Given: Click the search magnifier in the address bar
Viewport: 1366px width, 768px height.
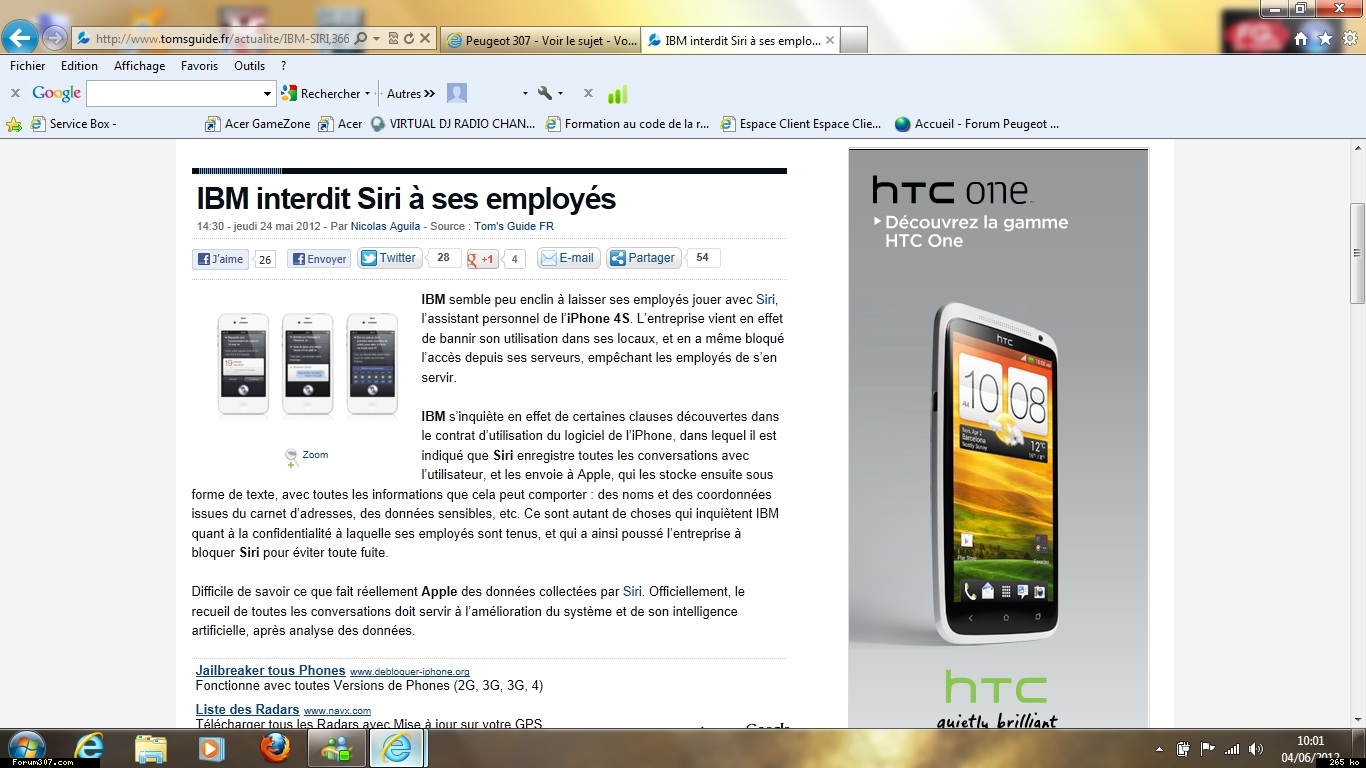Looking at the screenshot, I should pos(361,39).
